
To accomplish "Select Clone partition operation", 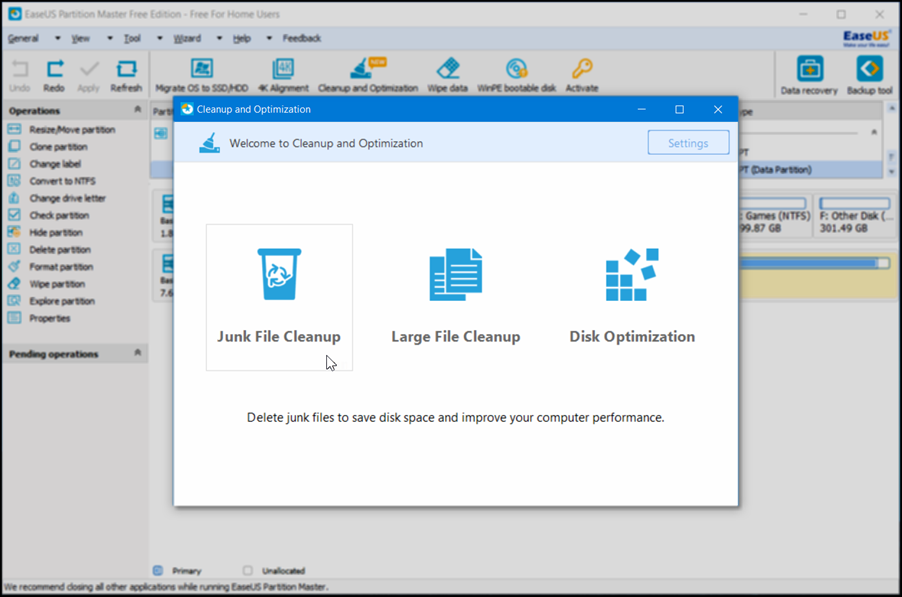I will [x=58, y=147].
